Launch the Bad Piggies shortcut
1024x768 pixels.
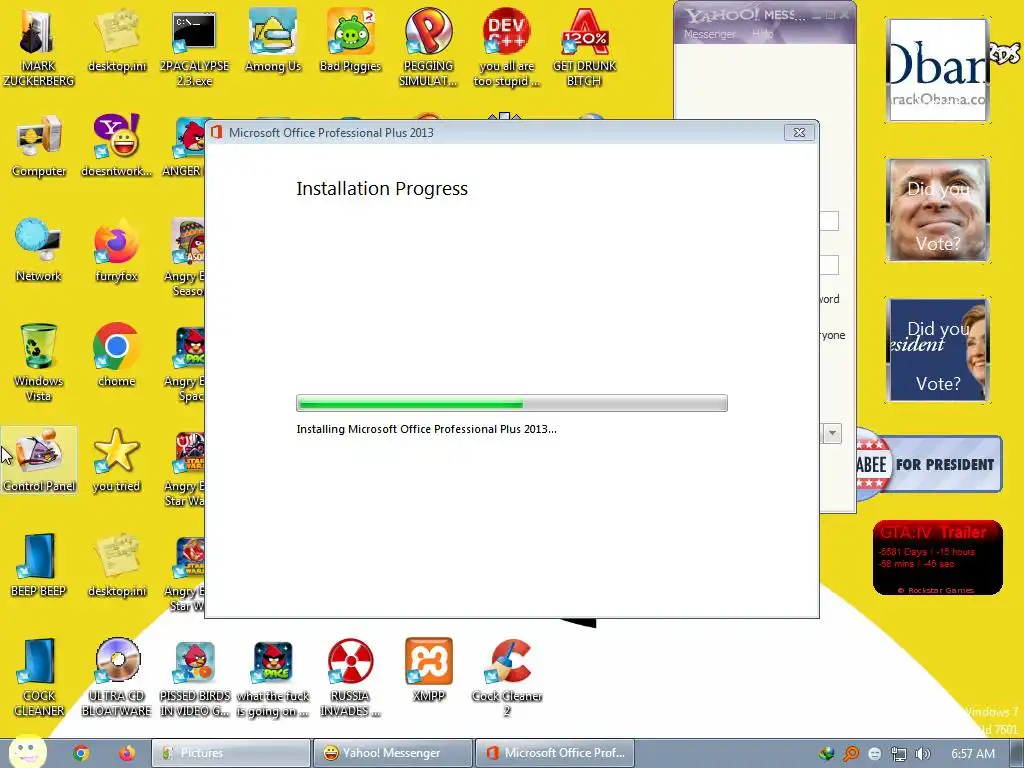point(350,40)
